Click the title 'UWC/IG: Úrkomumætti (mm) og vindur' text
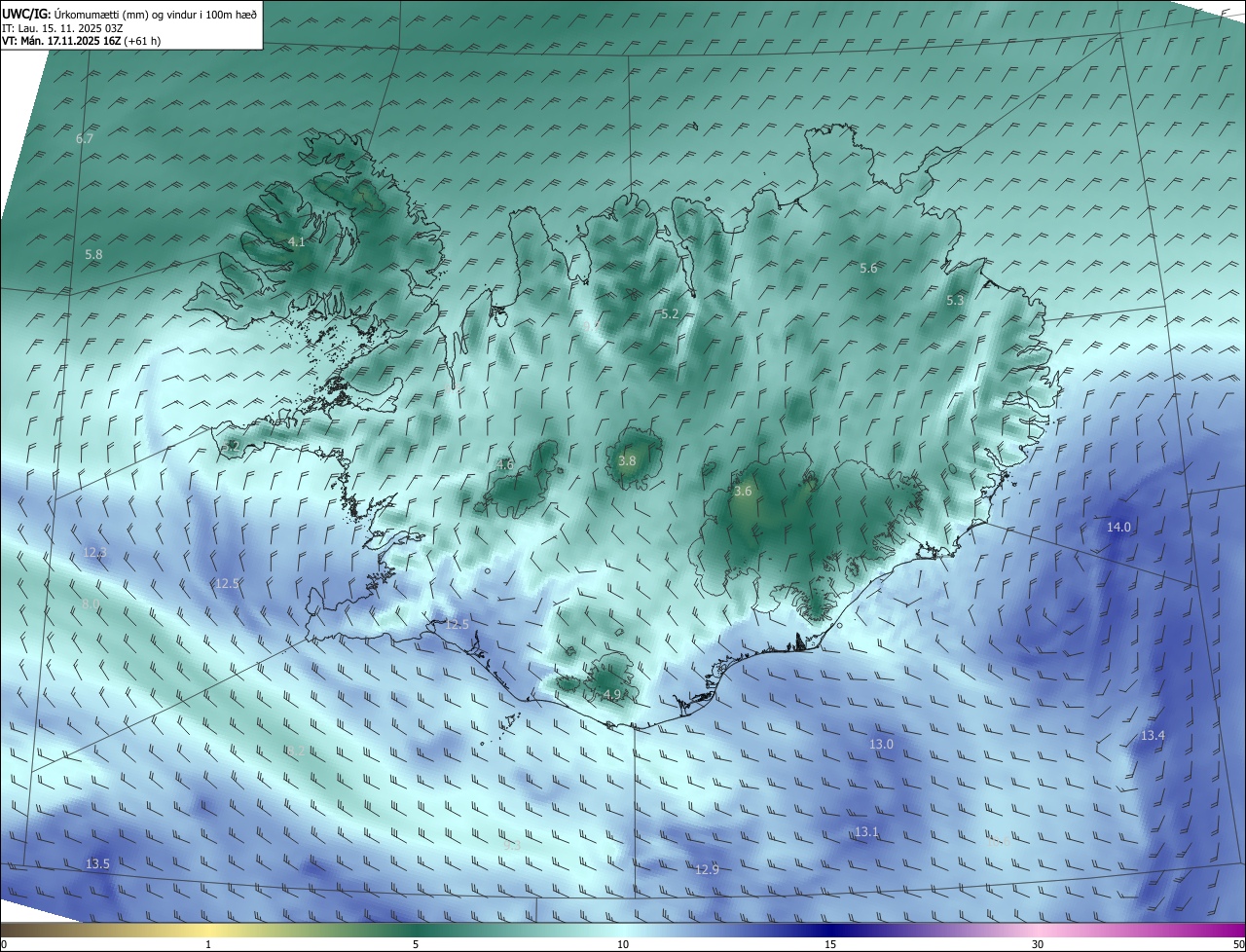The height and width of the screenshot is (952, 1246). (129, 14)
